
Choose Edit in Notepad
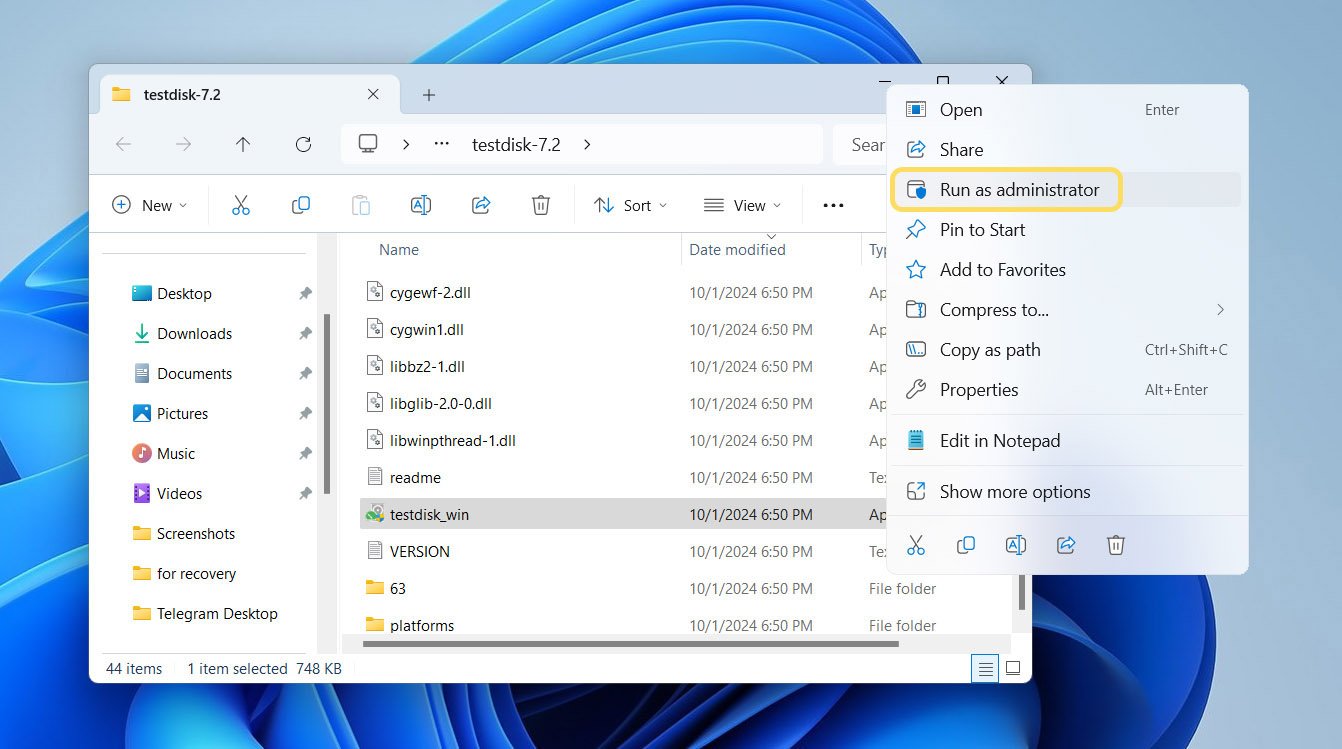click(1067, 441)
